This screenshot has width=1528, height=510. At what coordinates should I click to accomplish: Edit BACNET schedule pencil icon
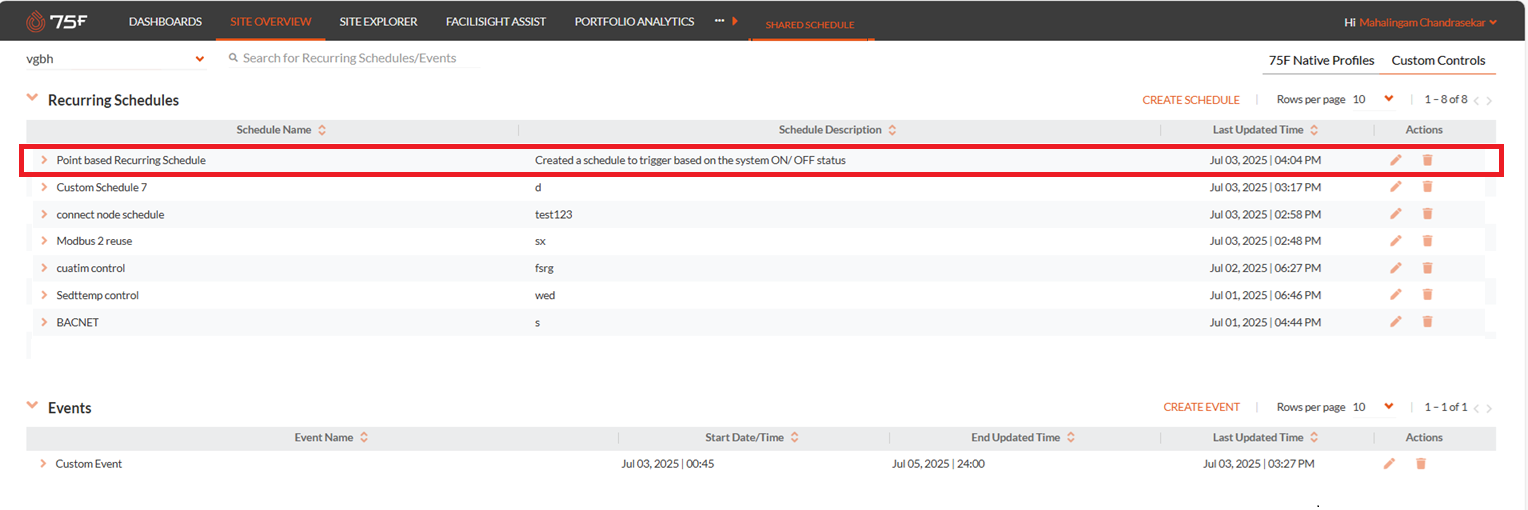[1396, 322]
